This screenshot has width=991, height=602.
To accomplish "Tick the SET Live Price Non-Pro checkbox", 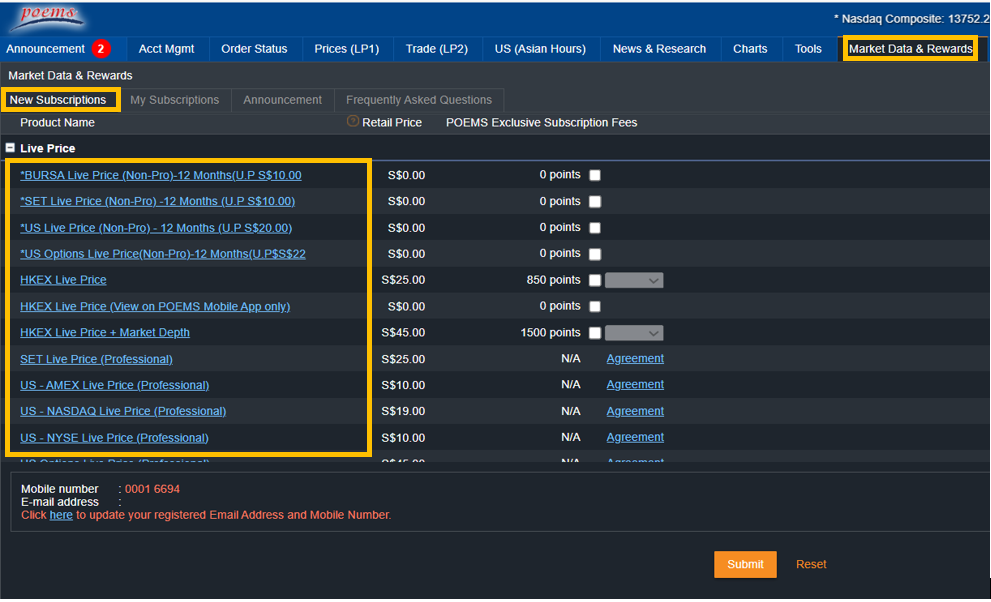I will (595, 202).
